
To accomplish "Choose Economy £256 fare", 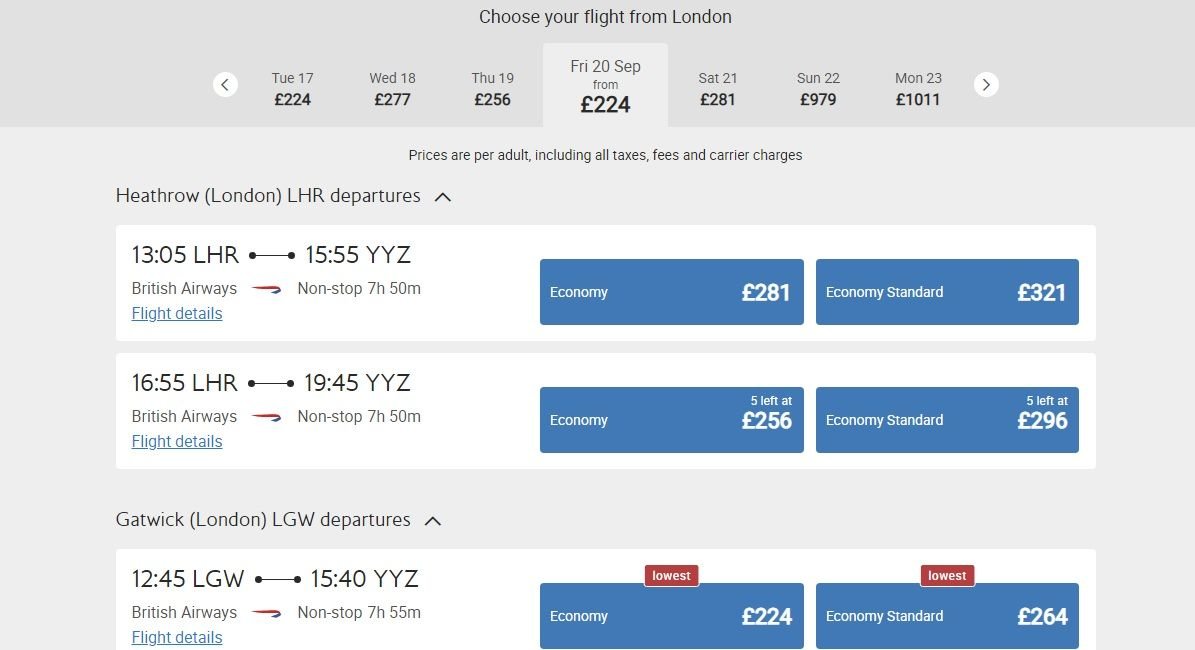I will [x=671, y=420].
